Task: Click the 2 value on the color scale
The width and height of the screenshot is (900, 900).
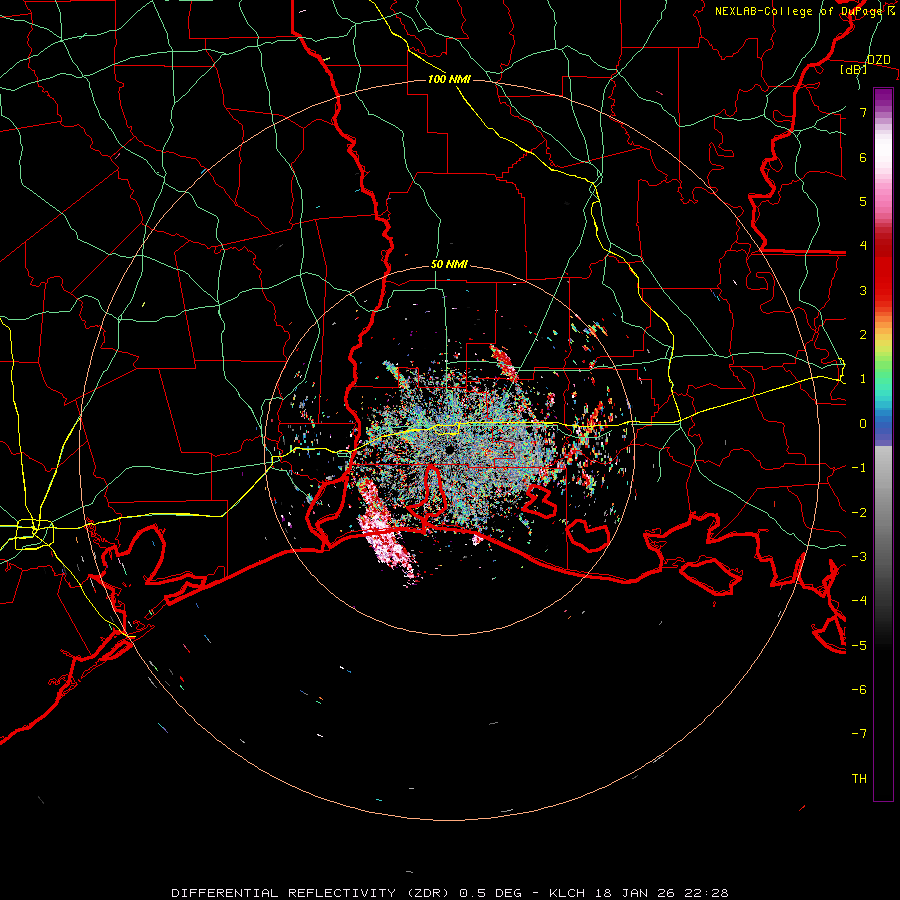Action: pyautogui.click(x=863, y=335)
